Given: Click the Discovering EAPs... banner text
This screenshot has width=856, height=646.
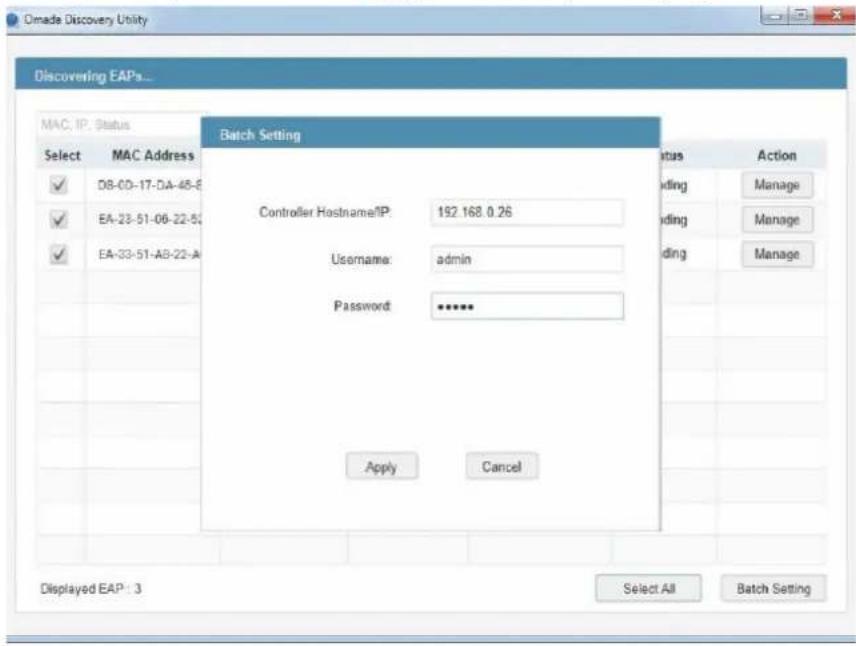Looking at the screenshot, I should pyautogui.click(x=93, y=76).
